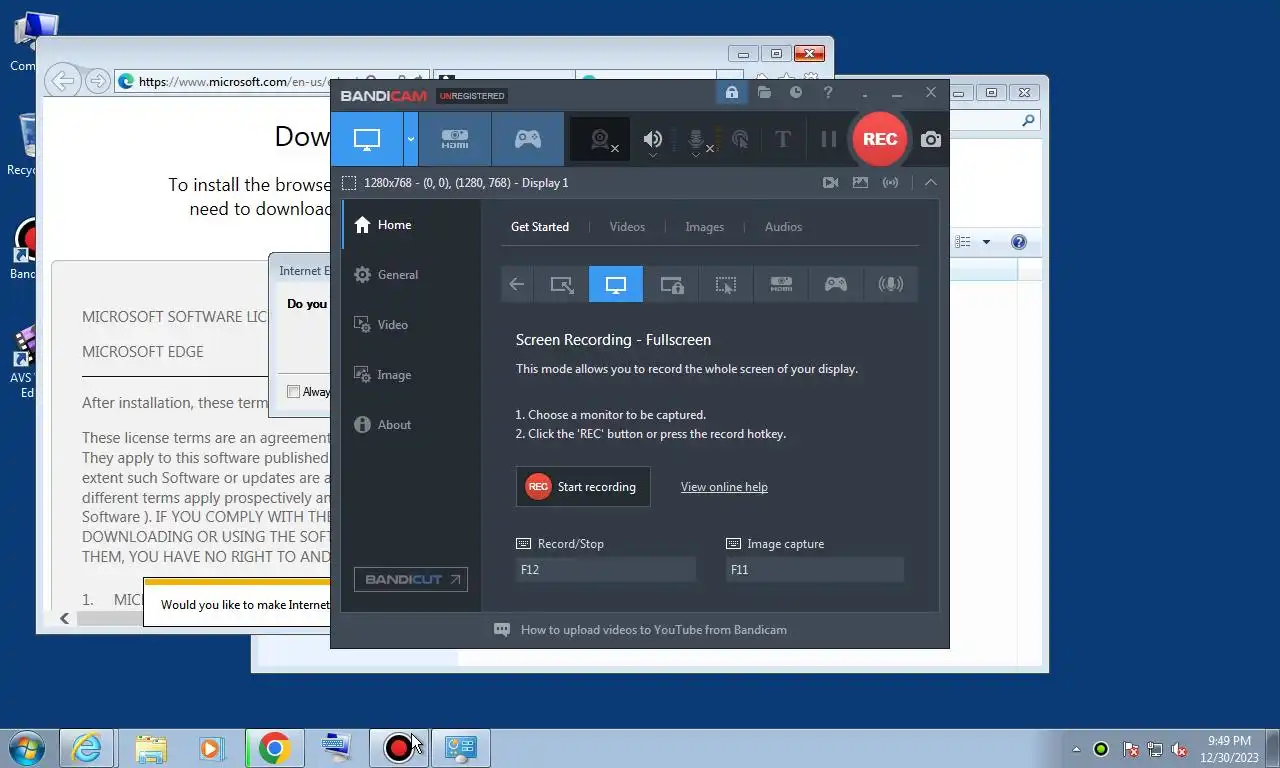1280x768 pixels.
Task: Open the screen recording mode dropdown arrow
Action: click(x=410, y=139)
